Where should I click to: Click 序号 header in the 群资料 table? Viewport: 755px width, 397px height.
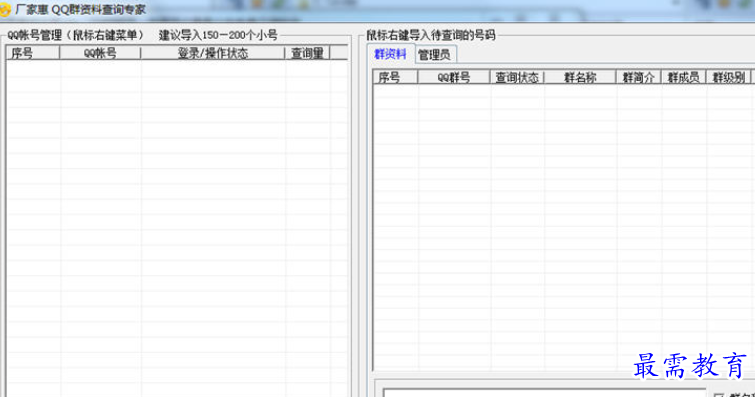[x=395, y=77]
